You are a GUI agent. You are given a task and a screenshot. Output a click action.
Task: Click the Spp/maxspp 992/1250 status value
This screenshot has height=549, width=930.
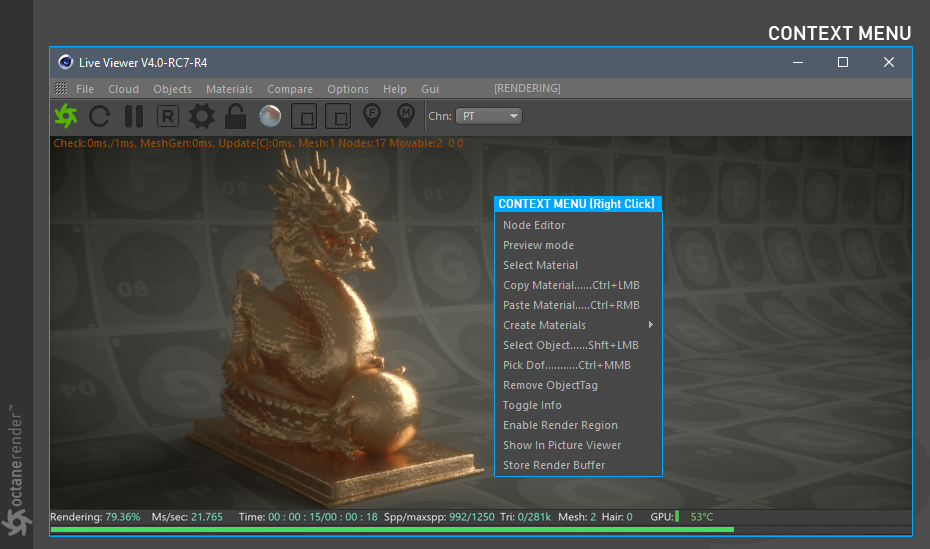click(439, 517)
